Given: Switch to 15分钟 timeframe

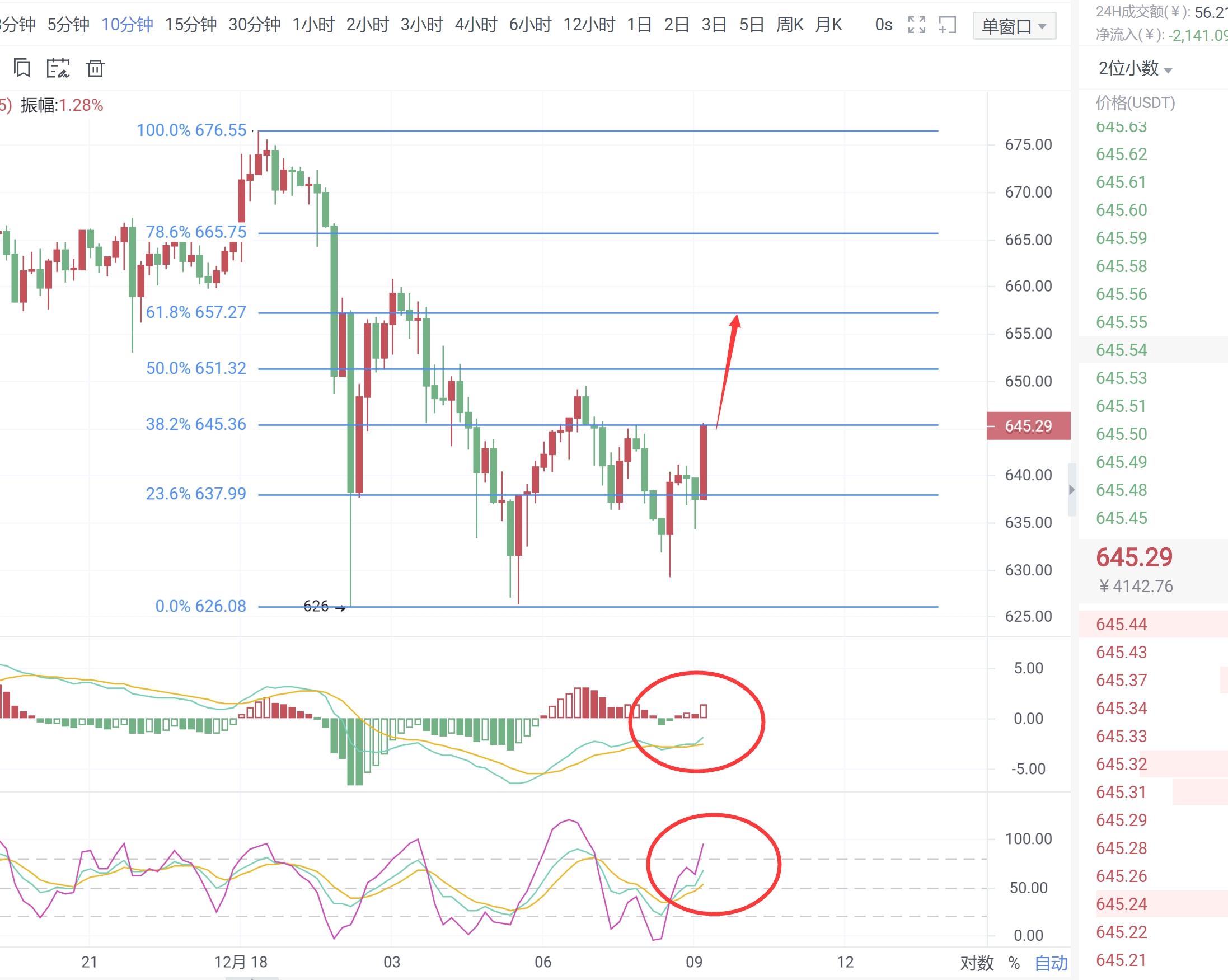Looking at the screenshot, I should [191, 25].
